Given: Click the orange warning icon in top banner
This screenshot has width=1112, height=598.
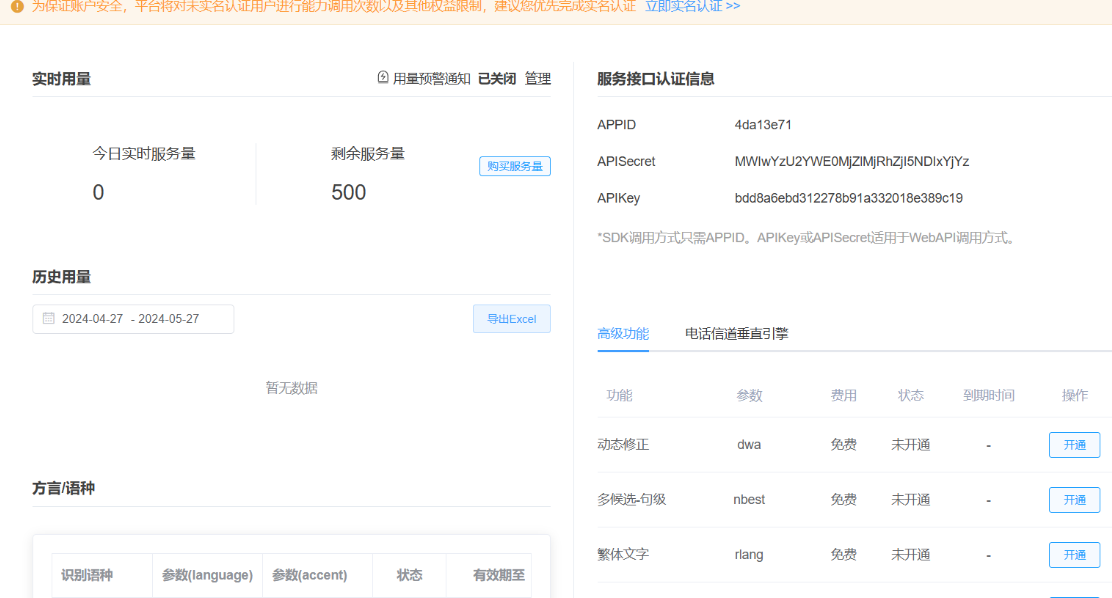Looking at the screenshot, I should [16, 6].
